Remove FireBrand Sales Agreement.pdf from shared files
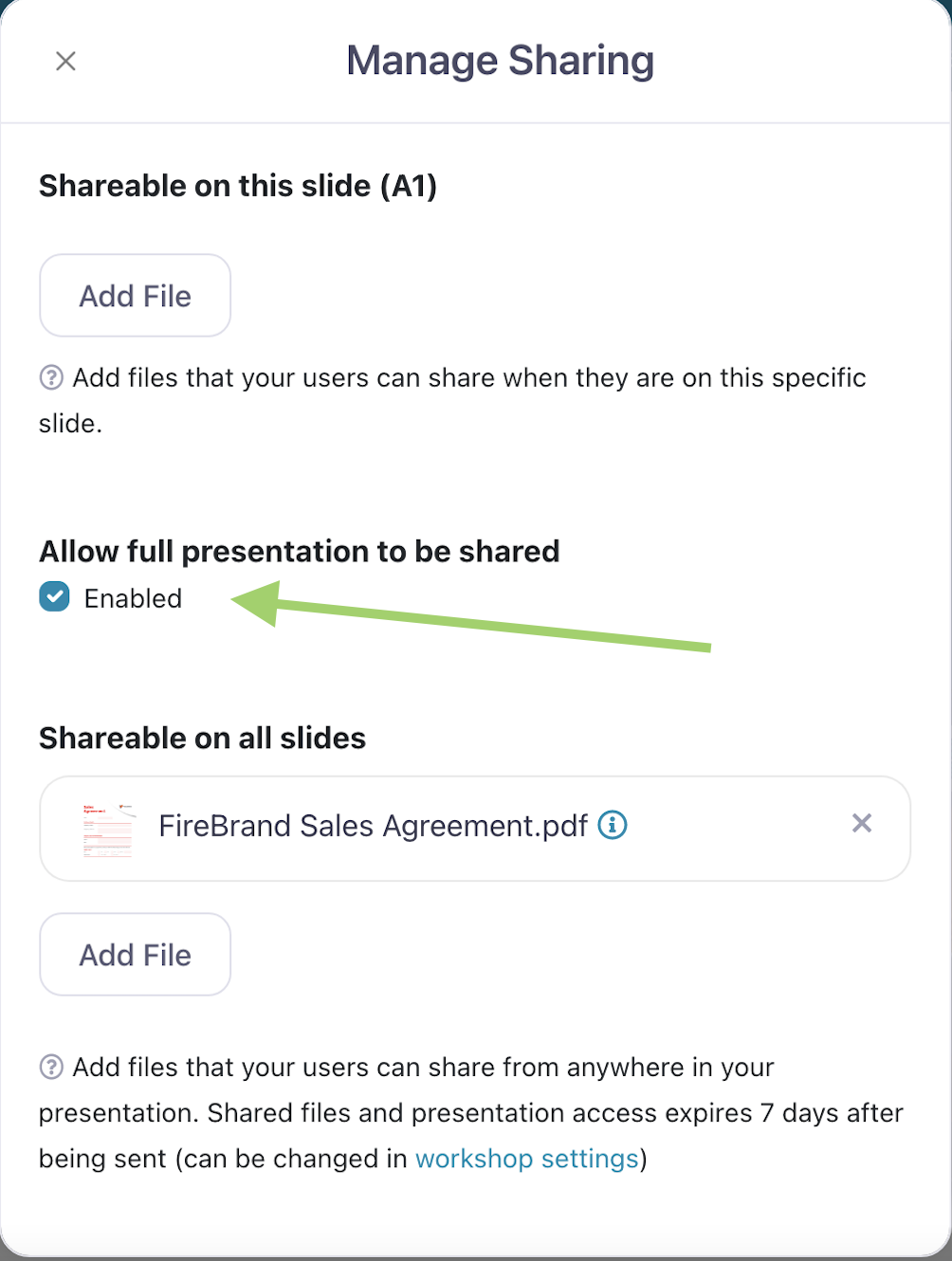This screenshot has width=952, height=1261. click(861, 823)
